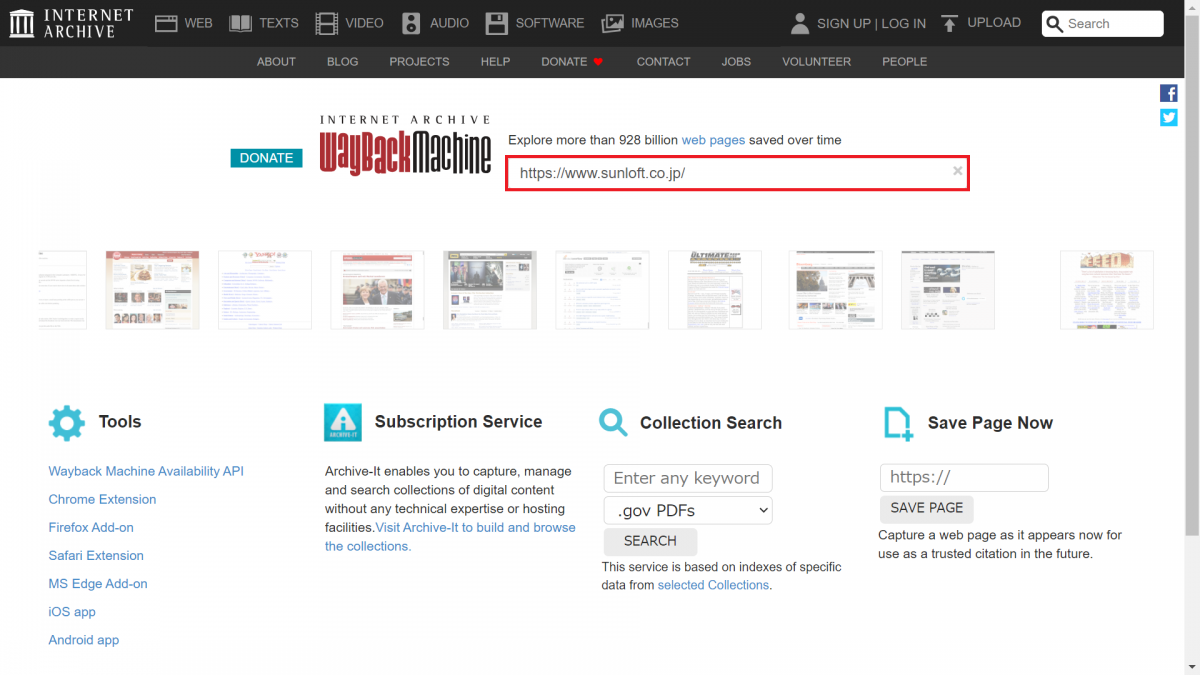The height and width of the screenshot is (675, 1200).
Task: Open the thumbnail with the Yahoo logo
Action: pyautogui.click(x=265, y=290)
